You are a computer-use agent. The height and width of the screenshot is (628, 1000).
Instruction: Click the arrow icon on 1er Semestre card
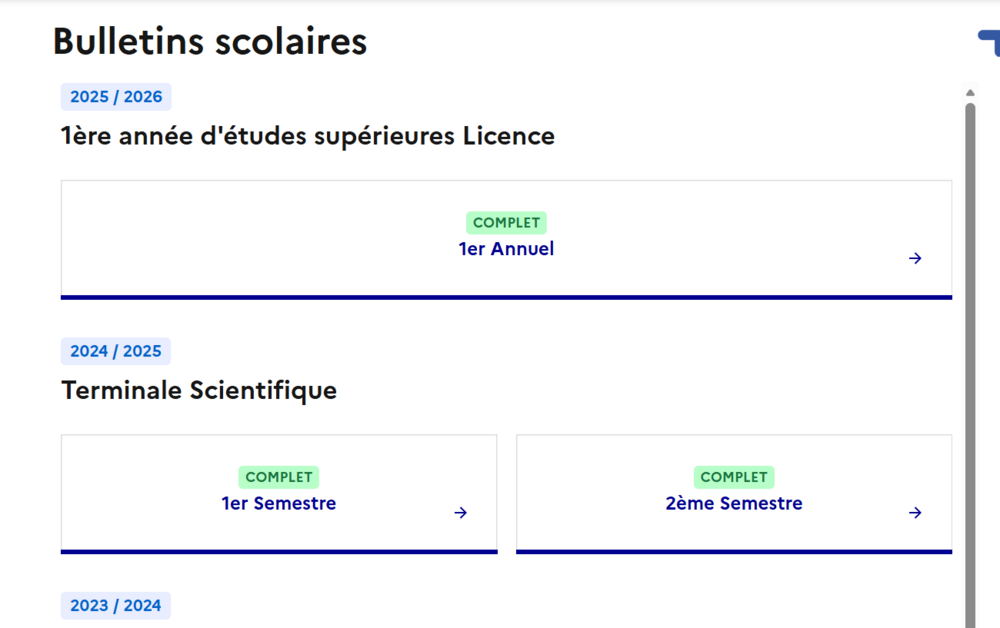[x=460, y=513]
